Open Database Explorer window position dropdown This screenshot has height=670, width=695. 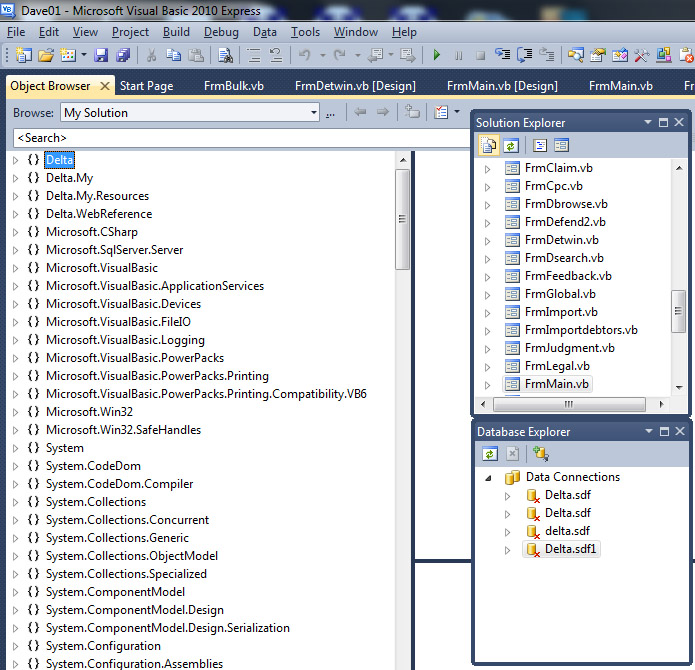tap(649, 431)
